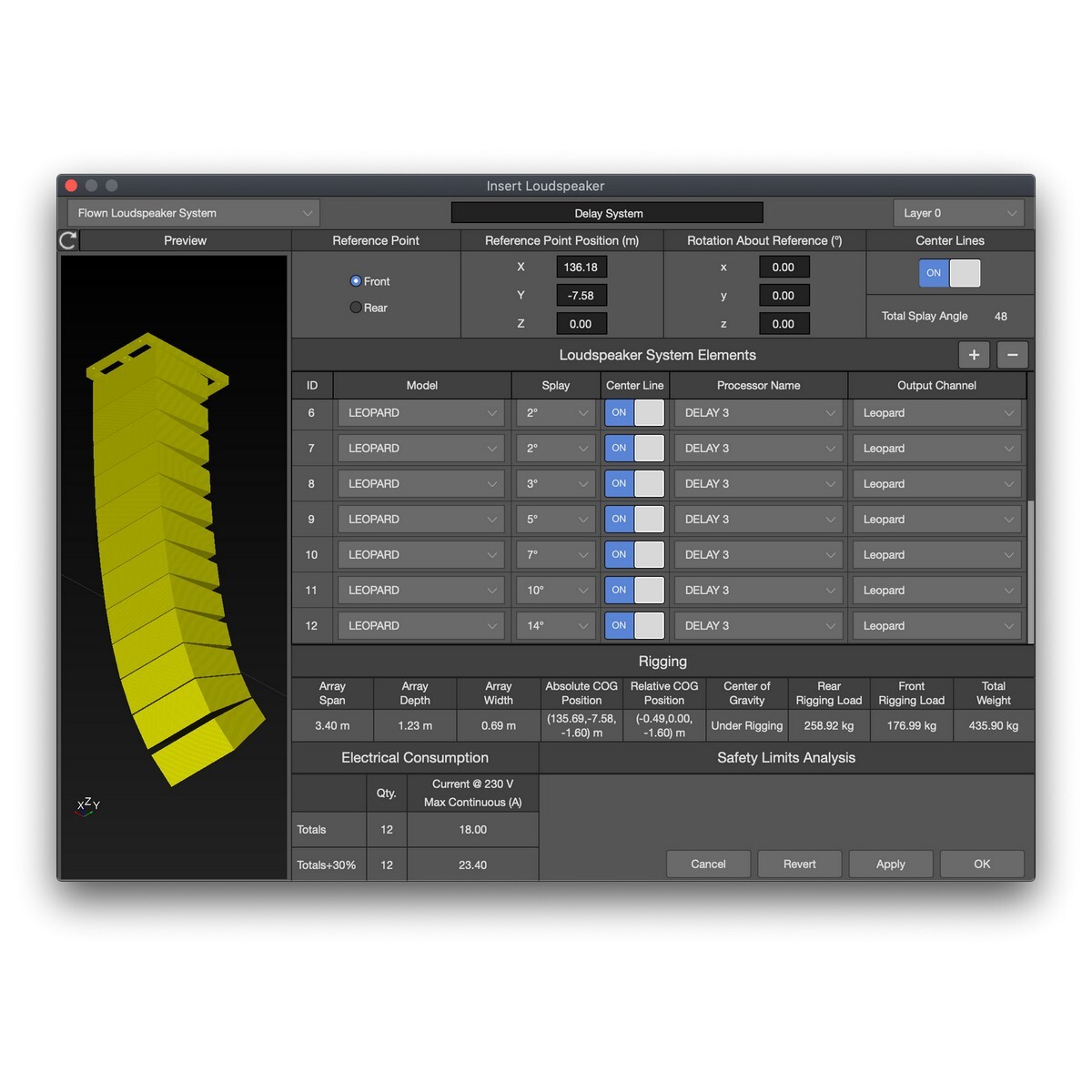Toggle Center Line for element 12
1092x1092 pixels.
[x=634, y=626]
